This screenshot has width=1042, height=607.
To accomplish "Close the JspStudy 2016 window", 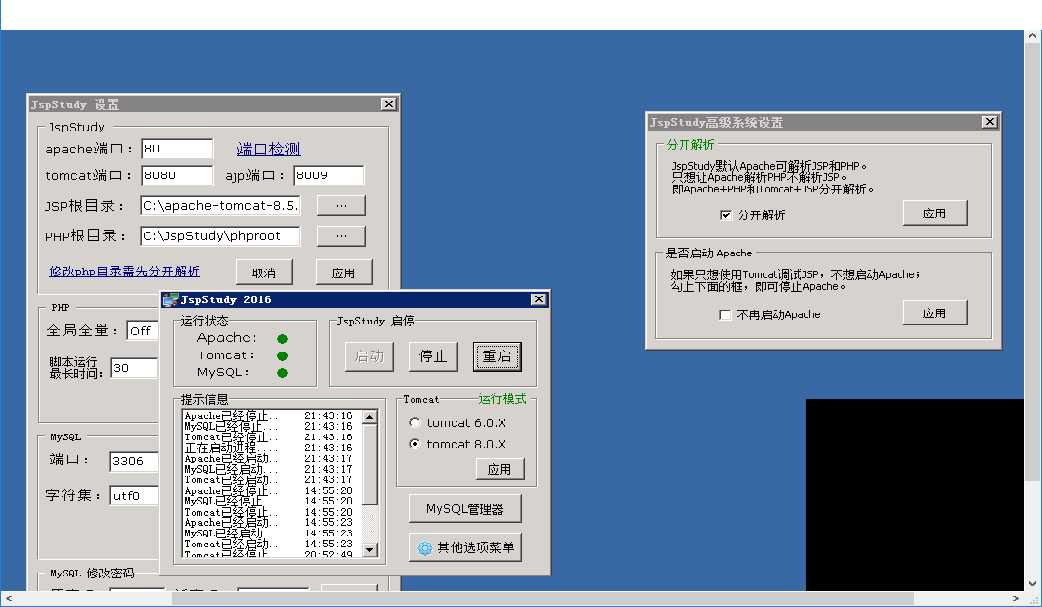I will 539,299.
